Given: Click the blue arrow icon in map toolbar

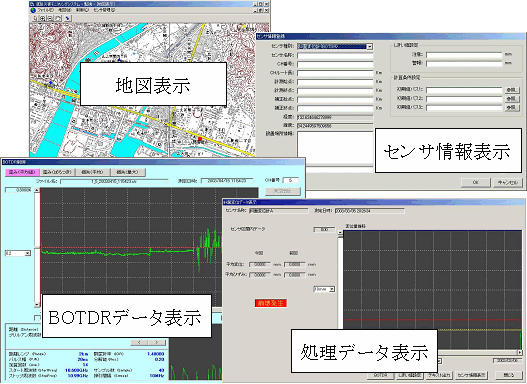Looking at the screenshot, I should [68, 18].
